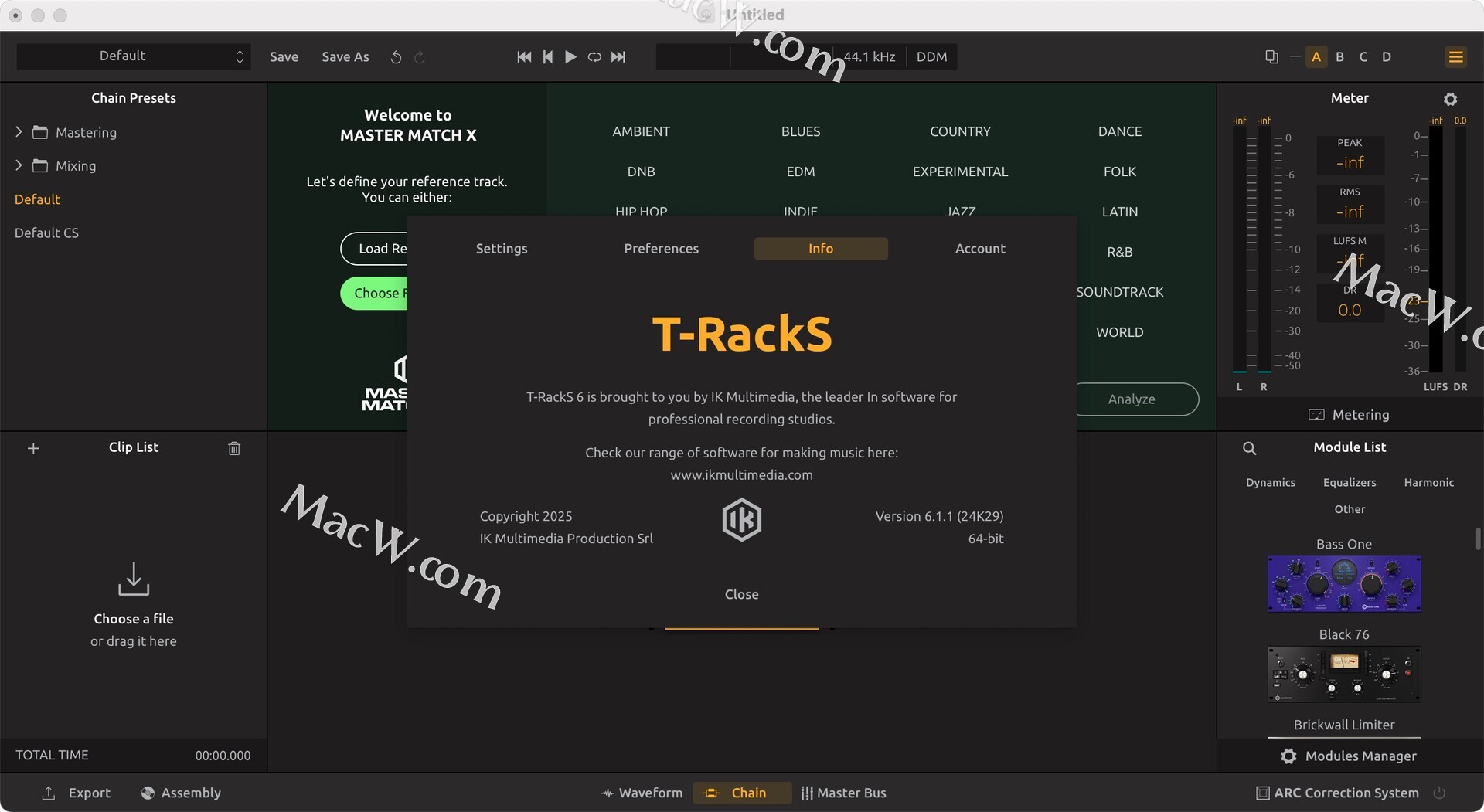
Task: Switch to the Preferences tab
Action: click(661, 249)
